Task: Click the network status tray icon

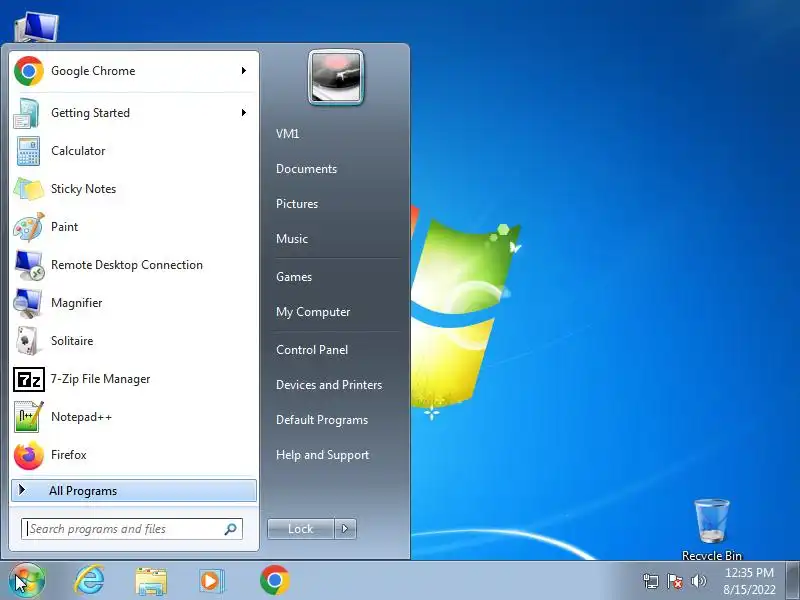Action: coord(651,581)
